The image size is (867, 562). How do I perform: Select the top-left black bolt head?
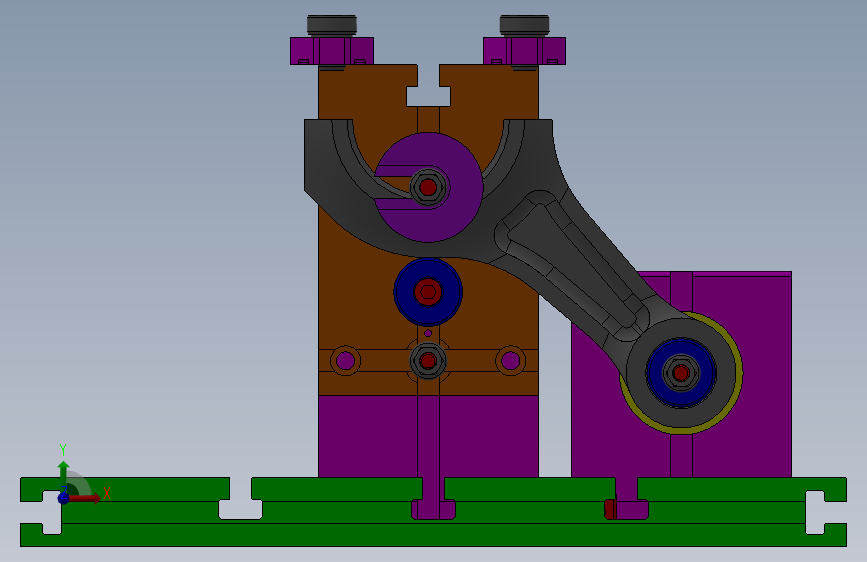[332, 25]
